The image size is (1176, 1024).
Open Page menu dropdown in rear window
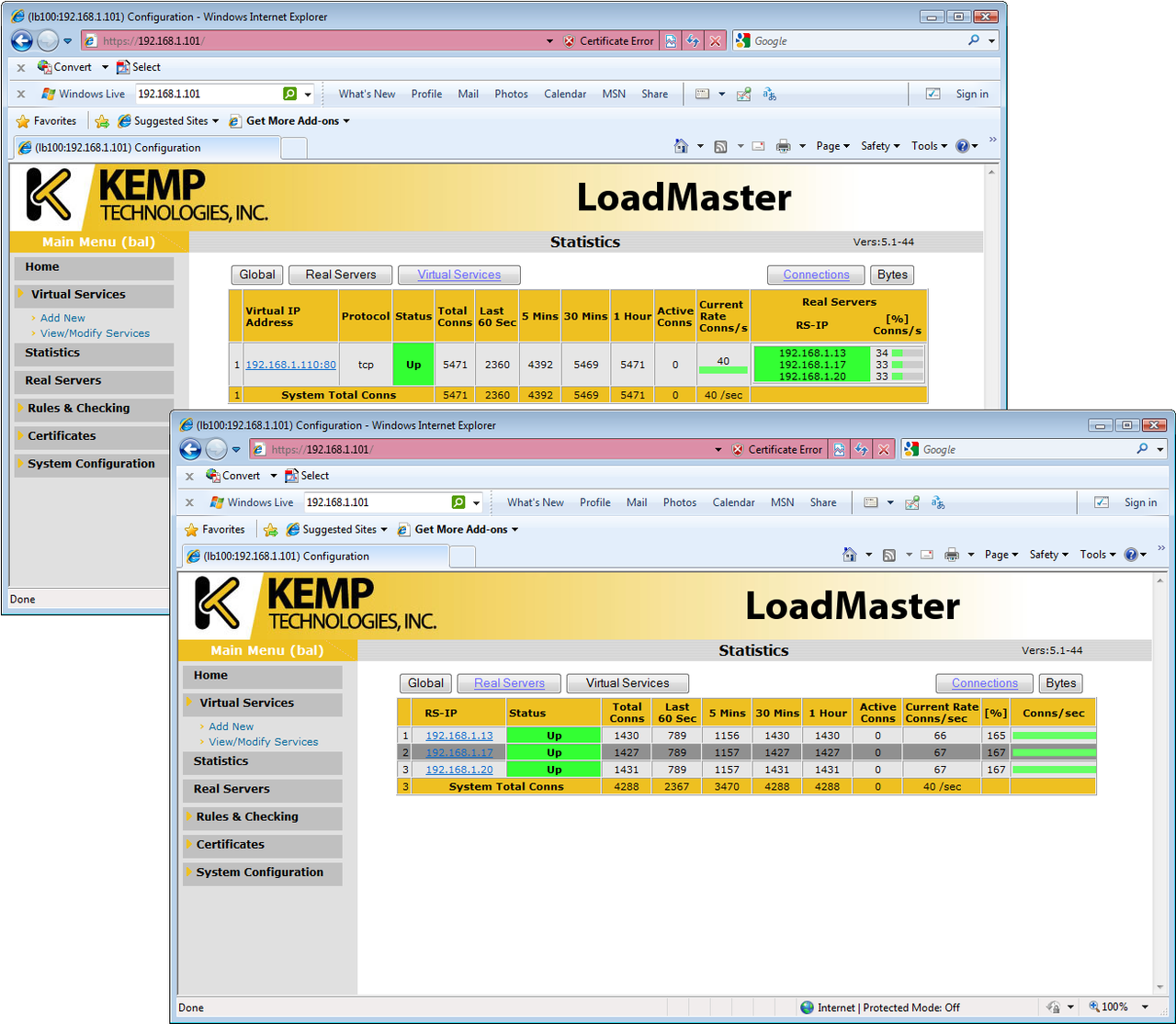point(833,146)
